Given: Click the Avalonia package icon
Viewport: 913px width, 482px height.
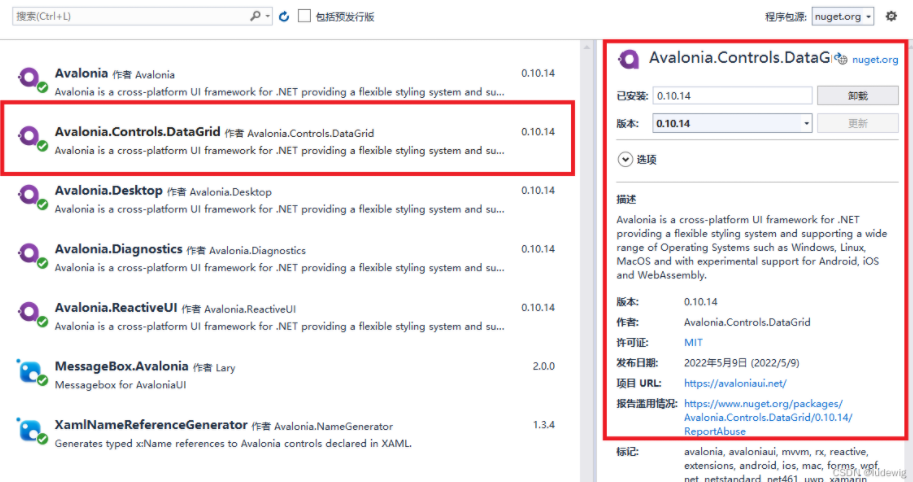Looking at the screenshot, I should click(31, 80).
